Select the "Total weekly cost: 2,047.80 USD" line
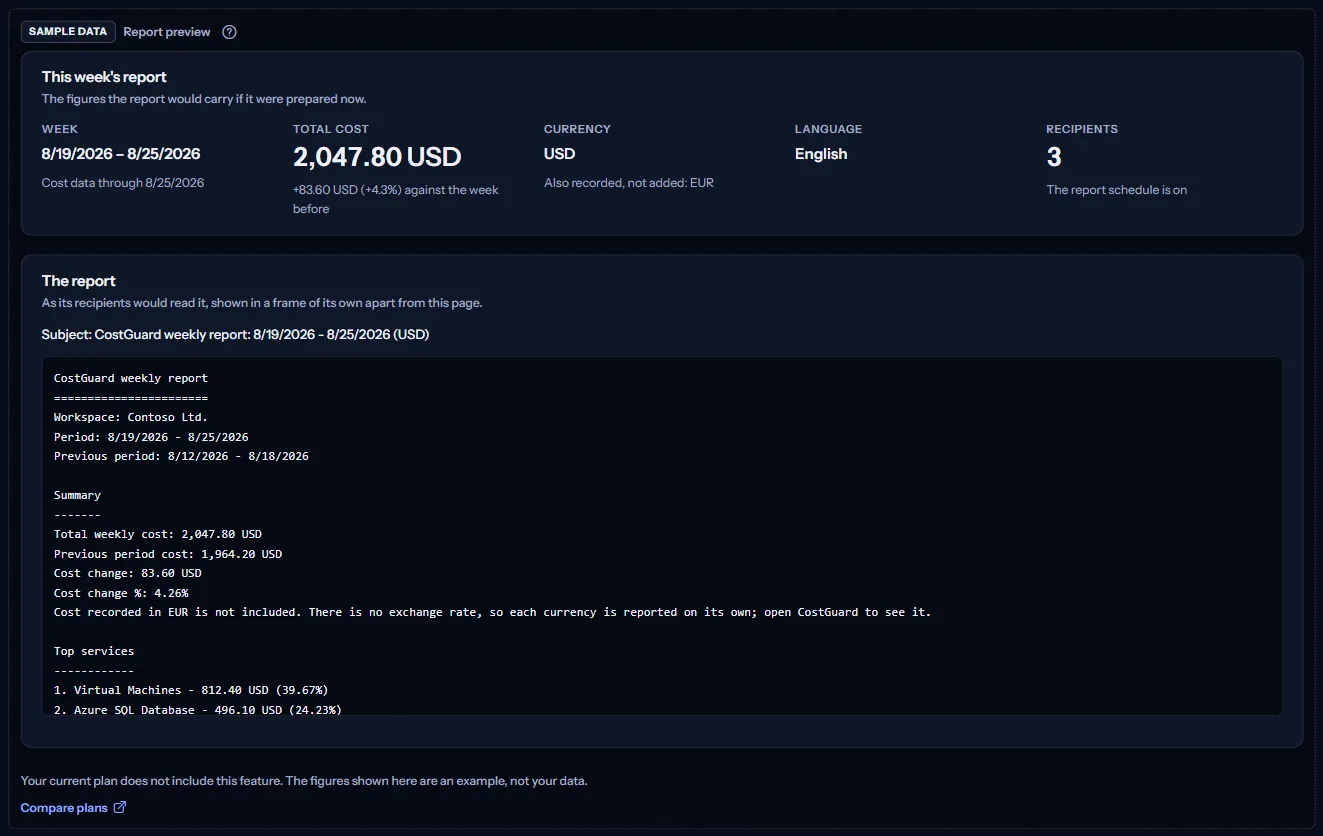The width and height of the screenshot is (1323, 836). coord(158,534)
